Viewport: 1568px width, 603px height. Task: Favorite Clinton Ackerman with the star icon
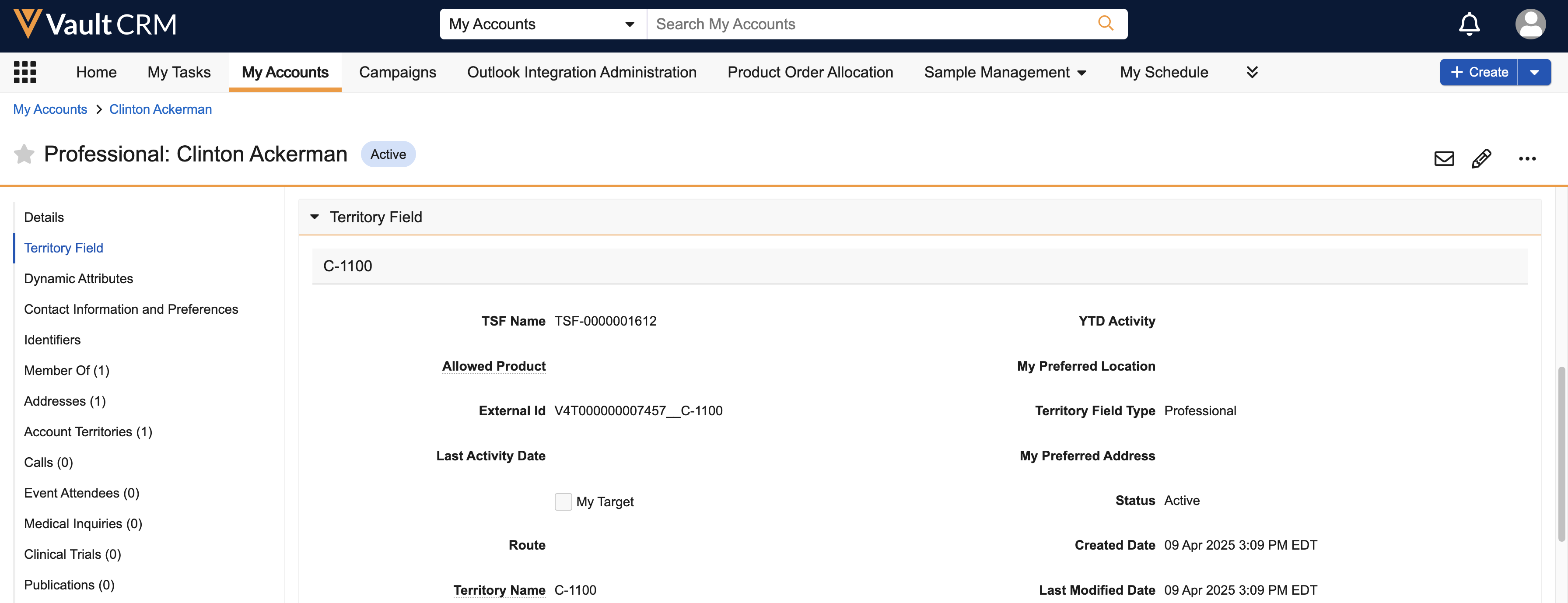[24, 154]
